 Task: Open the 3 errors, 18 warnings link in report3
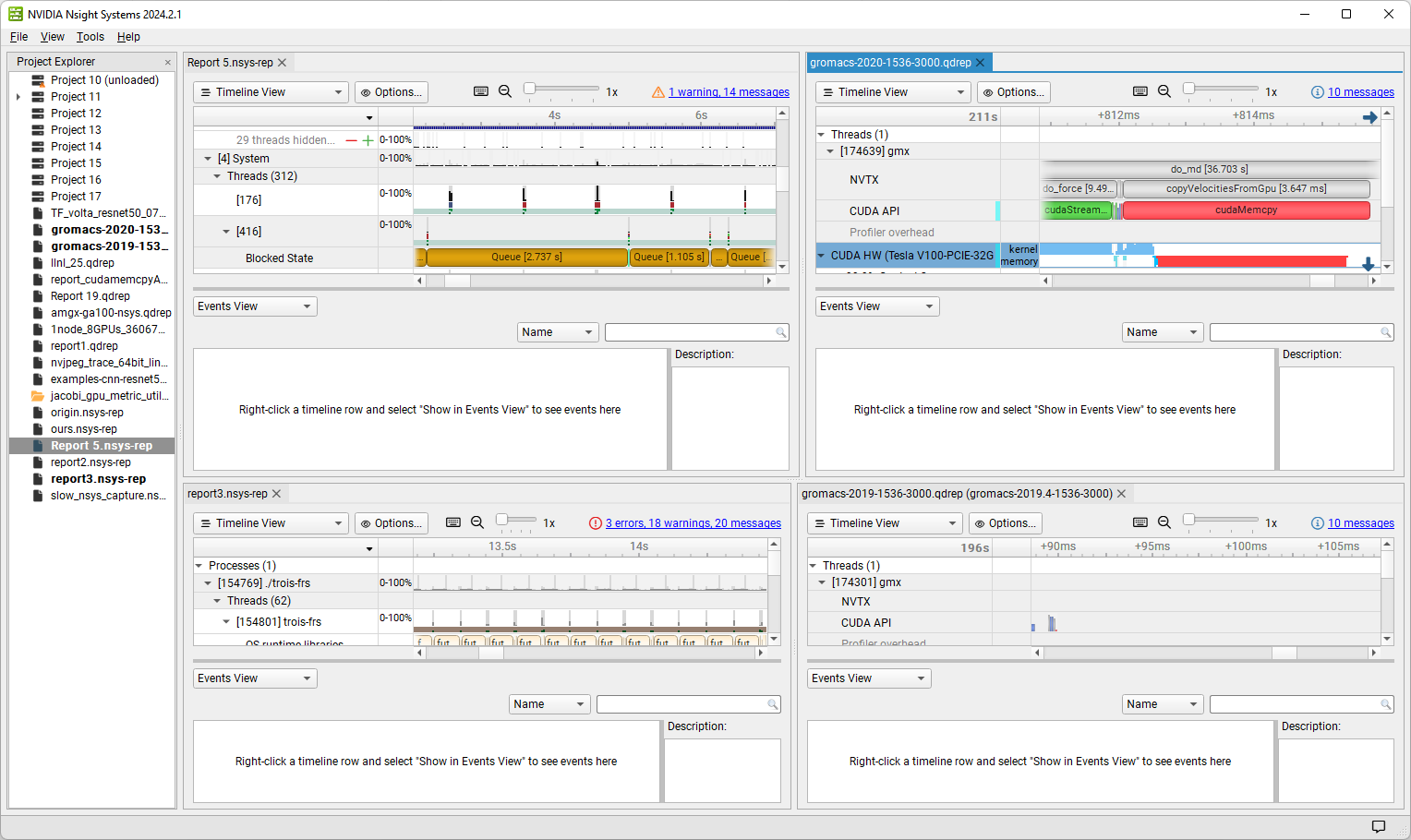point(693,522)
